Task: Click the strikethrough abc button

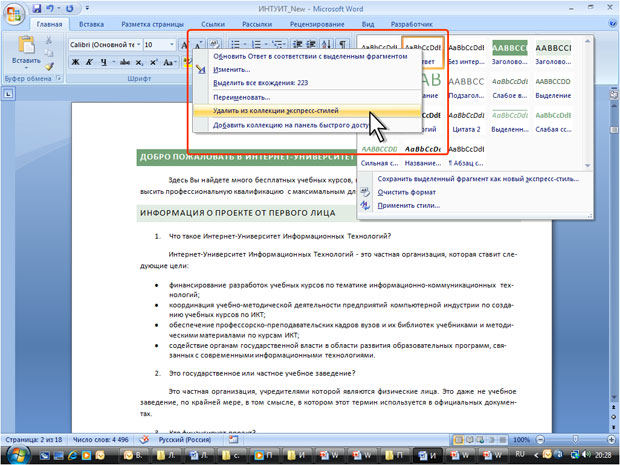Action: pos(123,63)
